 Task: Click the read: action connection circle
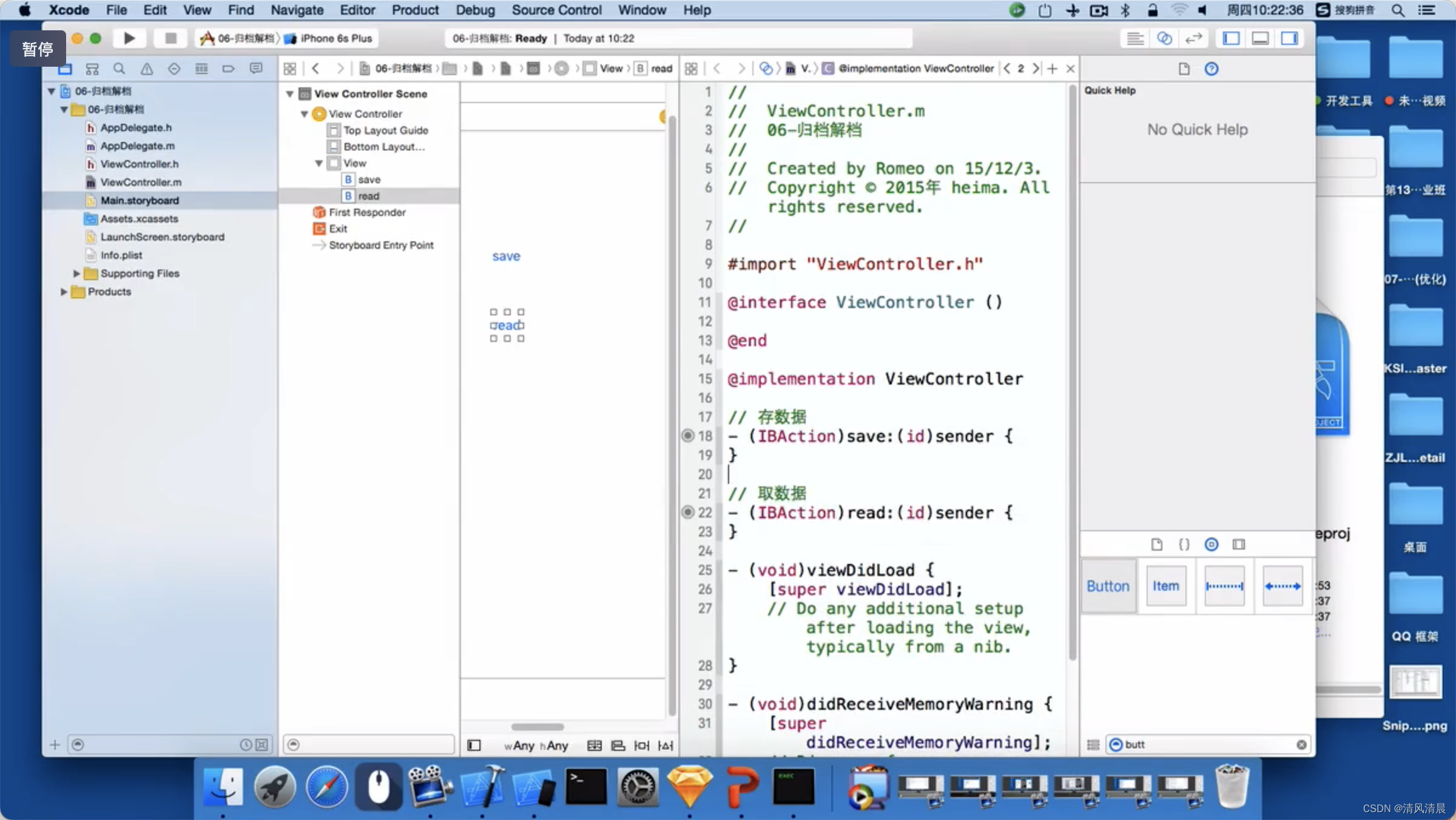[x=687, y=512]
